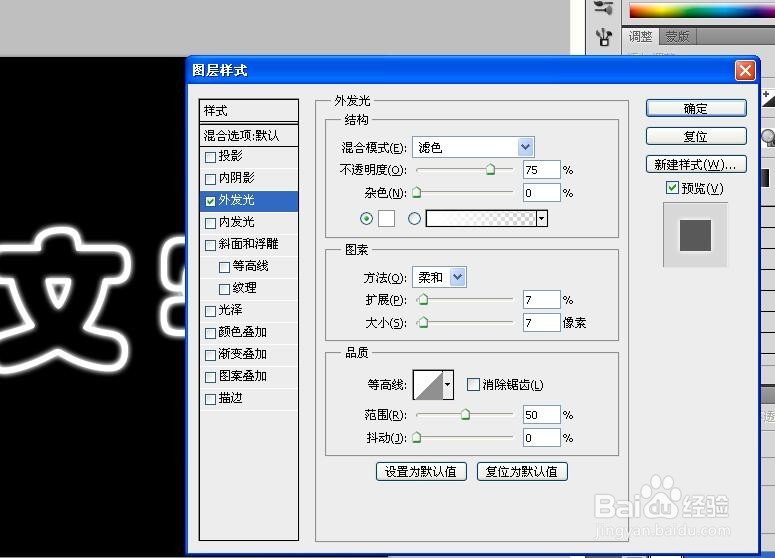Image resolution: width=775 pixels, height=558 pixels.
Task: Select 混合选项:默认 blending options entry
Action: point(249,135)
